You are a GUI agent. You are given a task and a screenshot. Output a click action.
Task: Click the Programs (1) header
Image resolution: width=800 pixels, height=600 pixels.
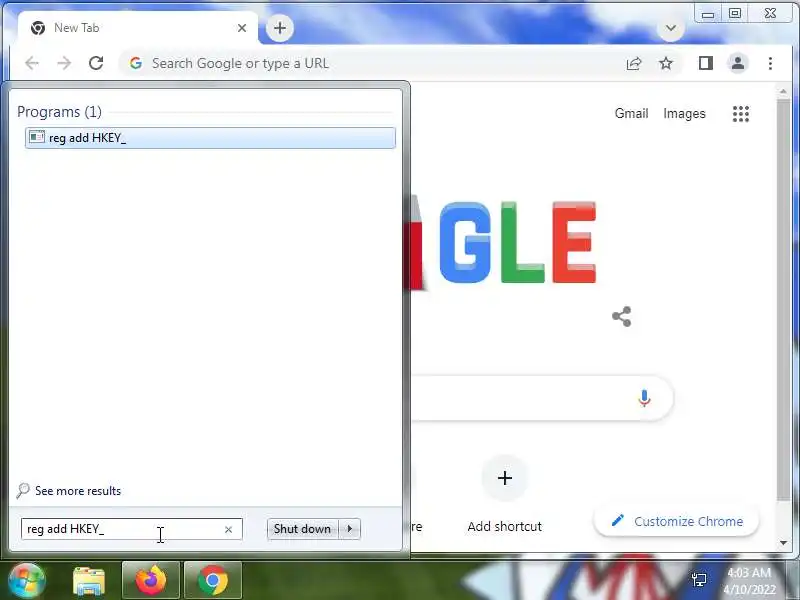point(59,112)
